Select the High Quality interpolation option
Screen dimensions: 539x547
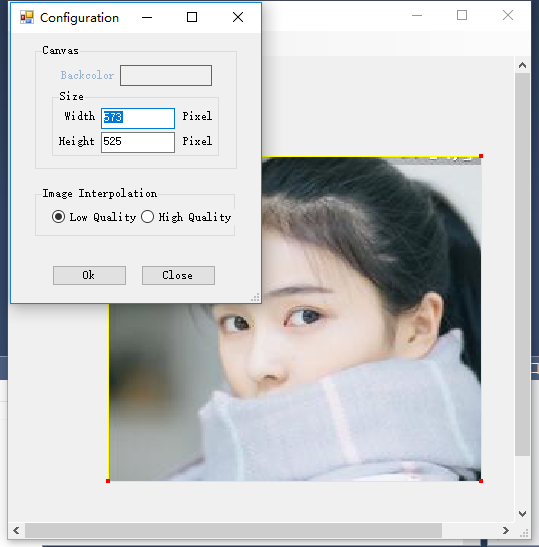click(147, 217)
